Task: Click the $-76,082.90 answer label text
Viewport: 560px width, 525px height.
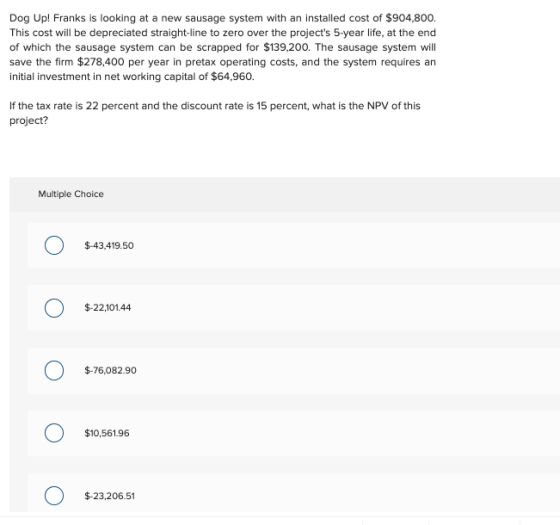Action: [x=110, y=370]
